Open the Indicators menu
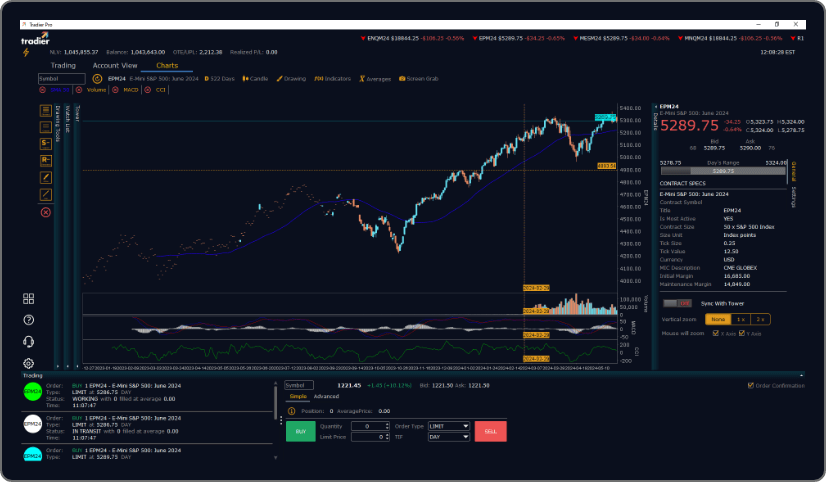 (x=332, y=78)
